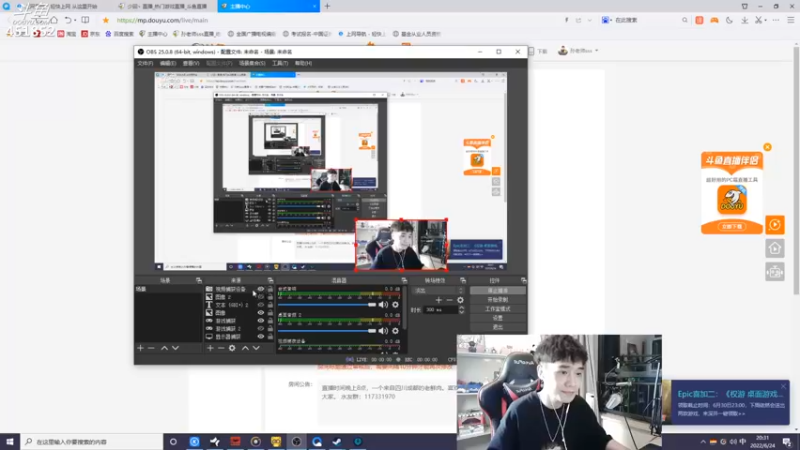Image resolution: width=800 pixels, height=450 pixels.
Task: Toggle visibility of 游戏捕获 source
Action: click(x=261, y=321)
